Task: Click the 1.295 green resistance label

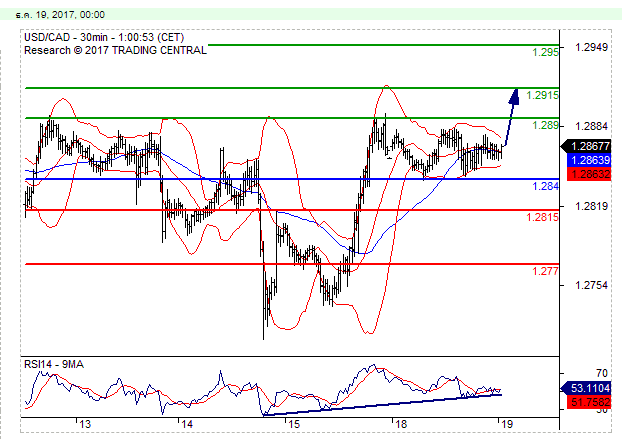Action: click(x=545, y=52)
